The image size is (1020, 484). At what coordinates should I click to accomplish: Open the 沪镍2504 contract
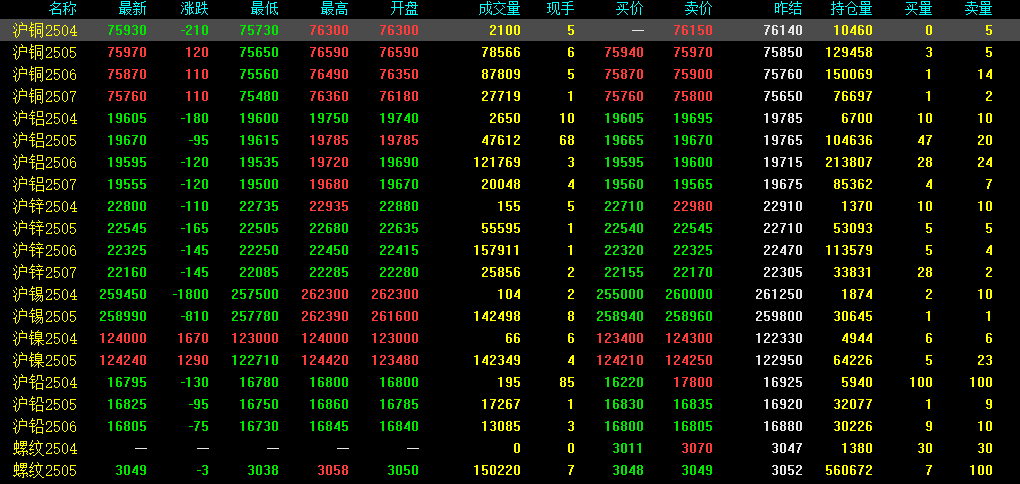(45, 338)
